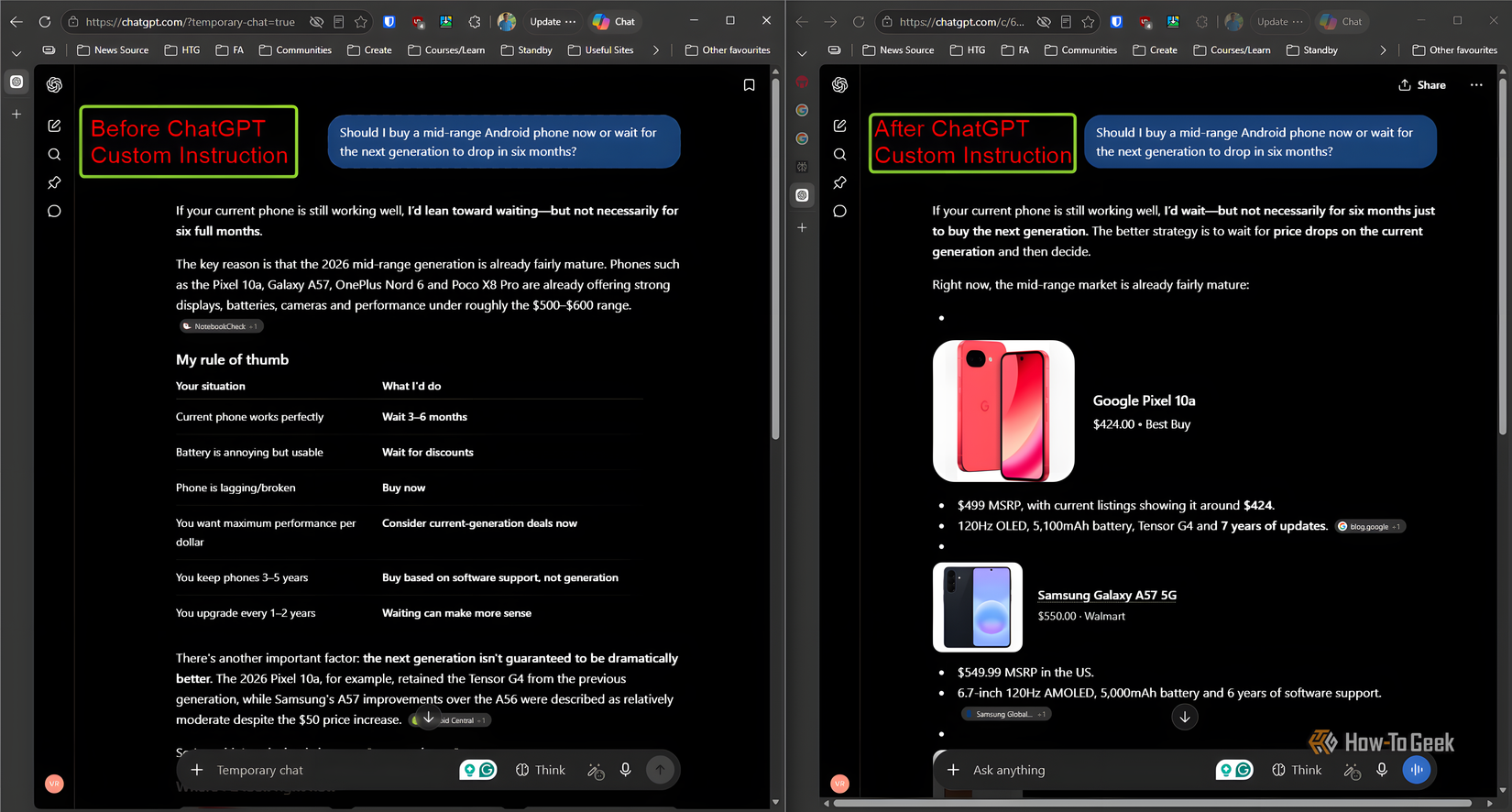
Task: Open the three-dot conversation menu in right window
Action: point(1476,85)
